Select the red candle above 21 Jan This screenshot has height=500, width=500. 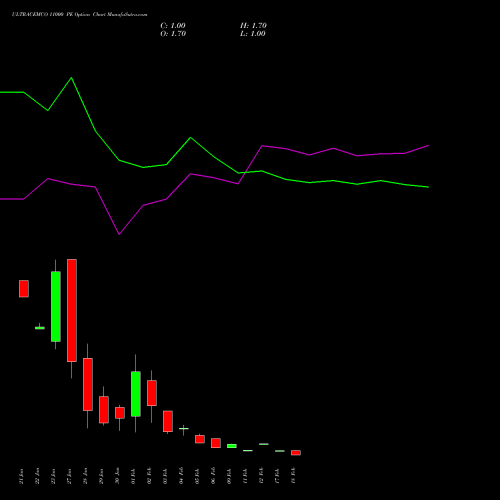coord(24,289)
